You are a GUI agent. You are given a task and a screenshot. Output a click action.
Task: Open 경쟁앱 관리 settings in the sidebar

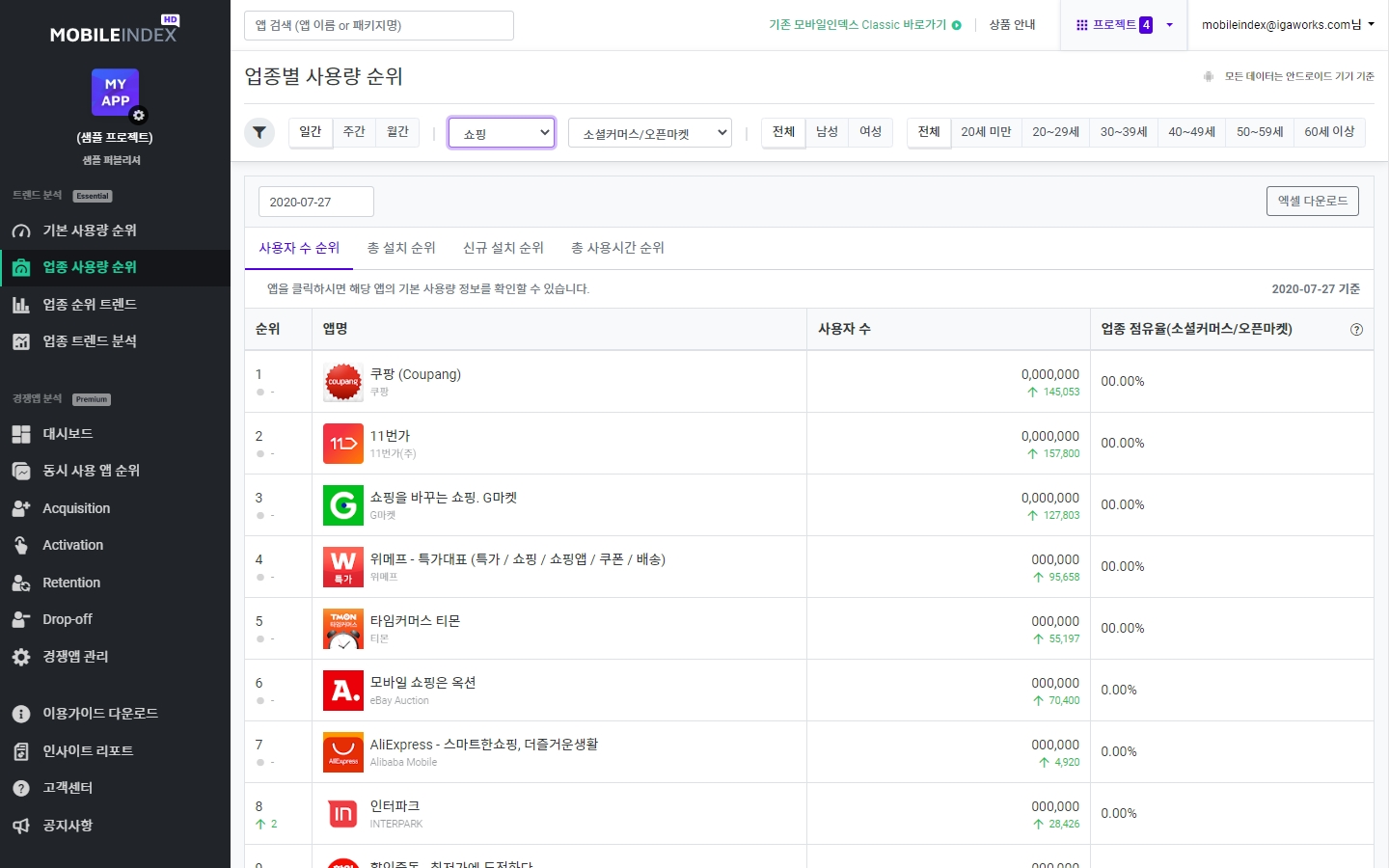pyautogui.click(x=115, y=657)
